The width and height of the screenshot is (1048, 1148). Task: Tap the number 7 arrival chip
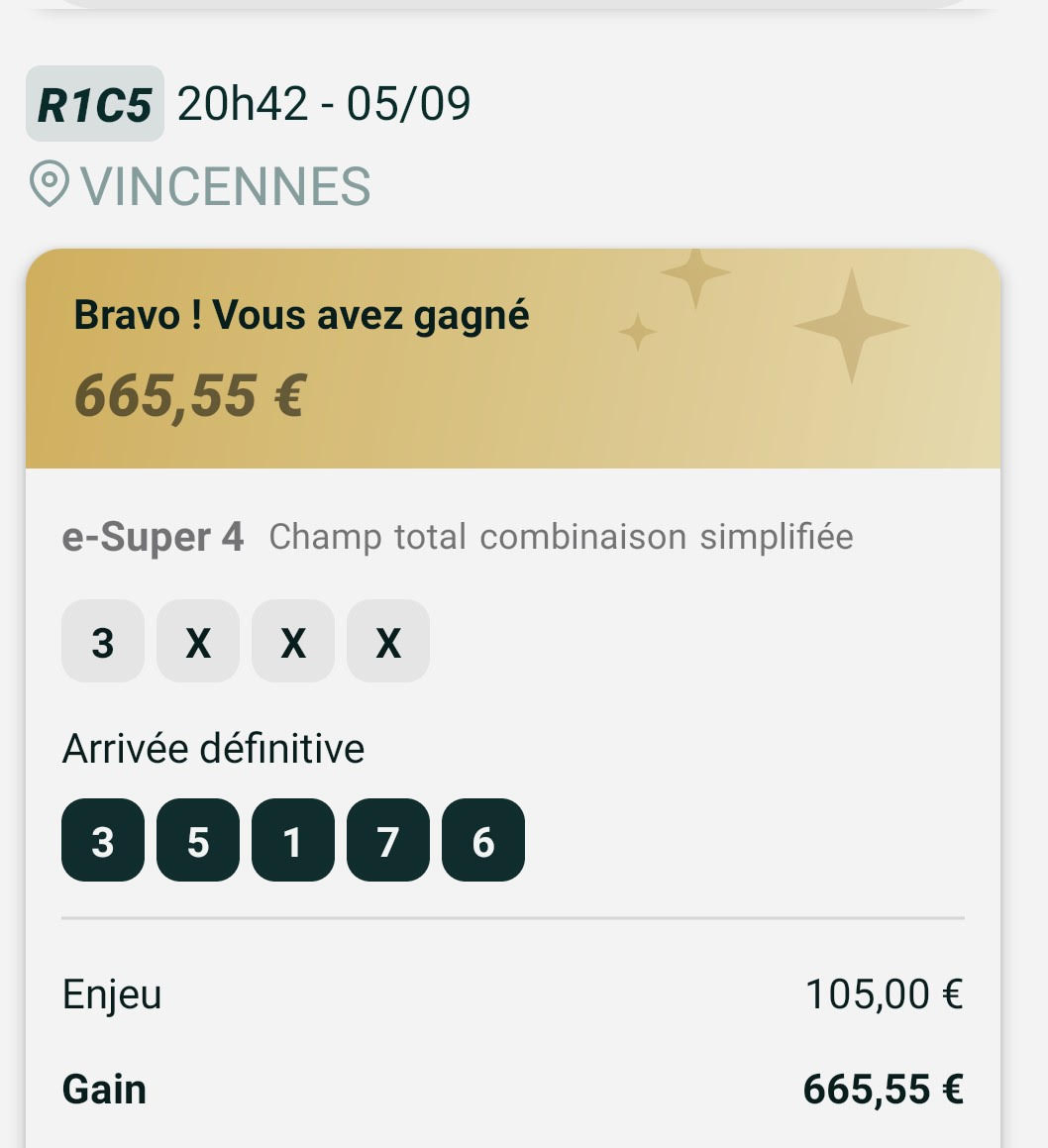387,841
